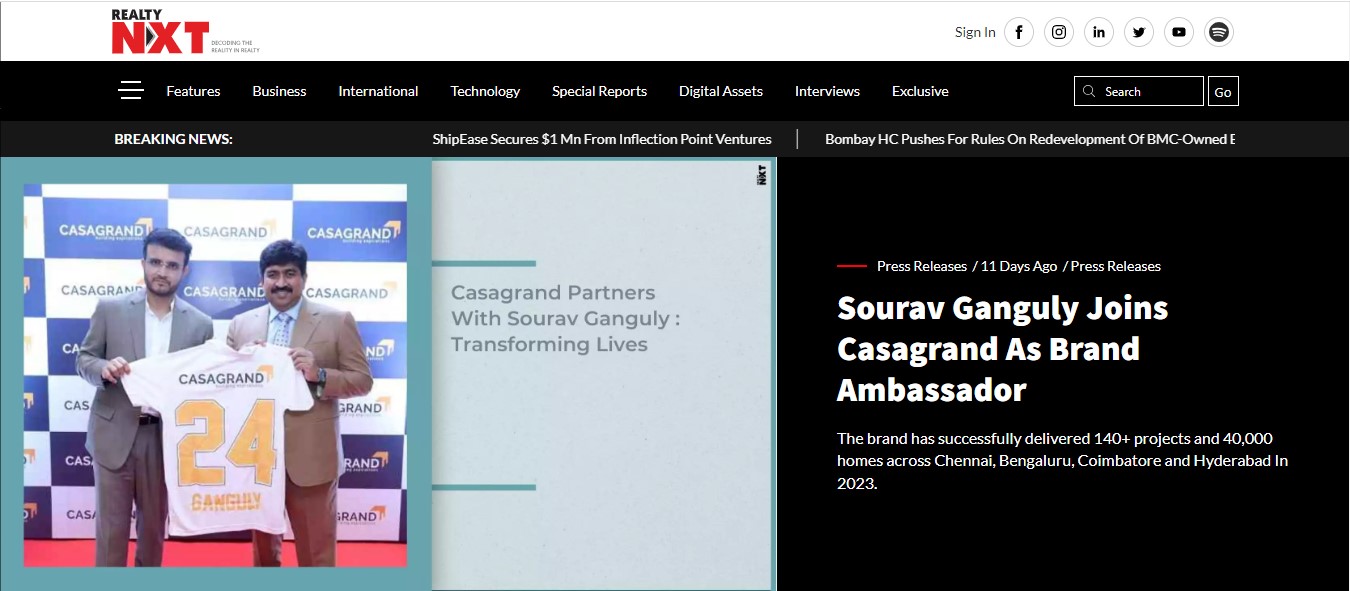Open the Technology menu item
Viewport: 1350px width, 591px height.
tap(485, 91)
